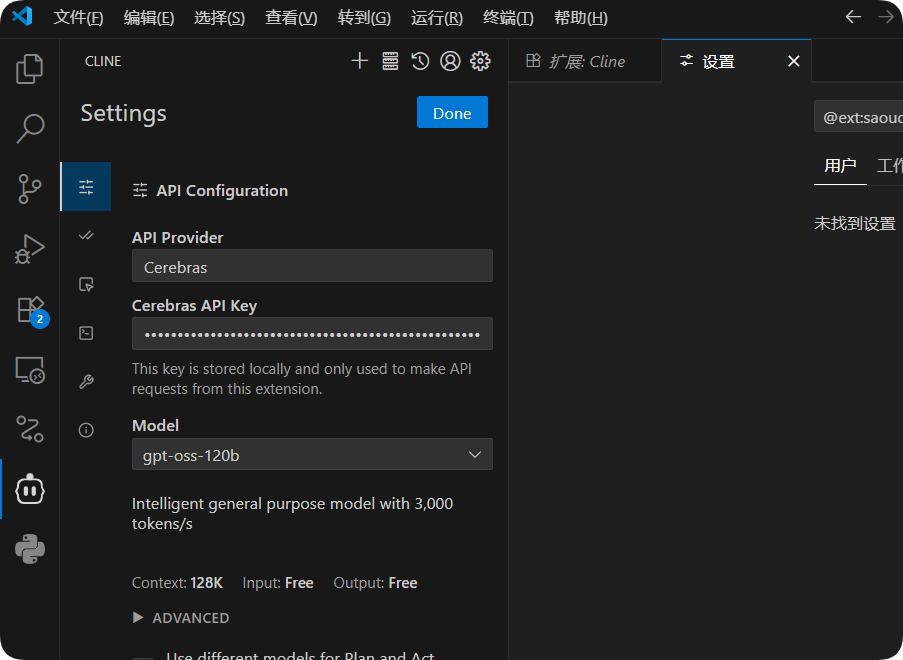Open Cline MCP servers icon

(390, 61)
